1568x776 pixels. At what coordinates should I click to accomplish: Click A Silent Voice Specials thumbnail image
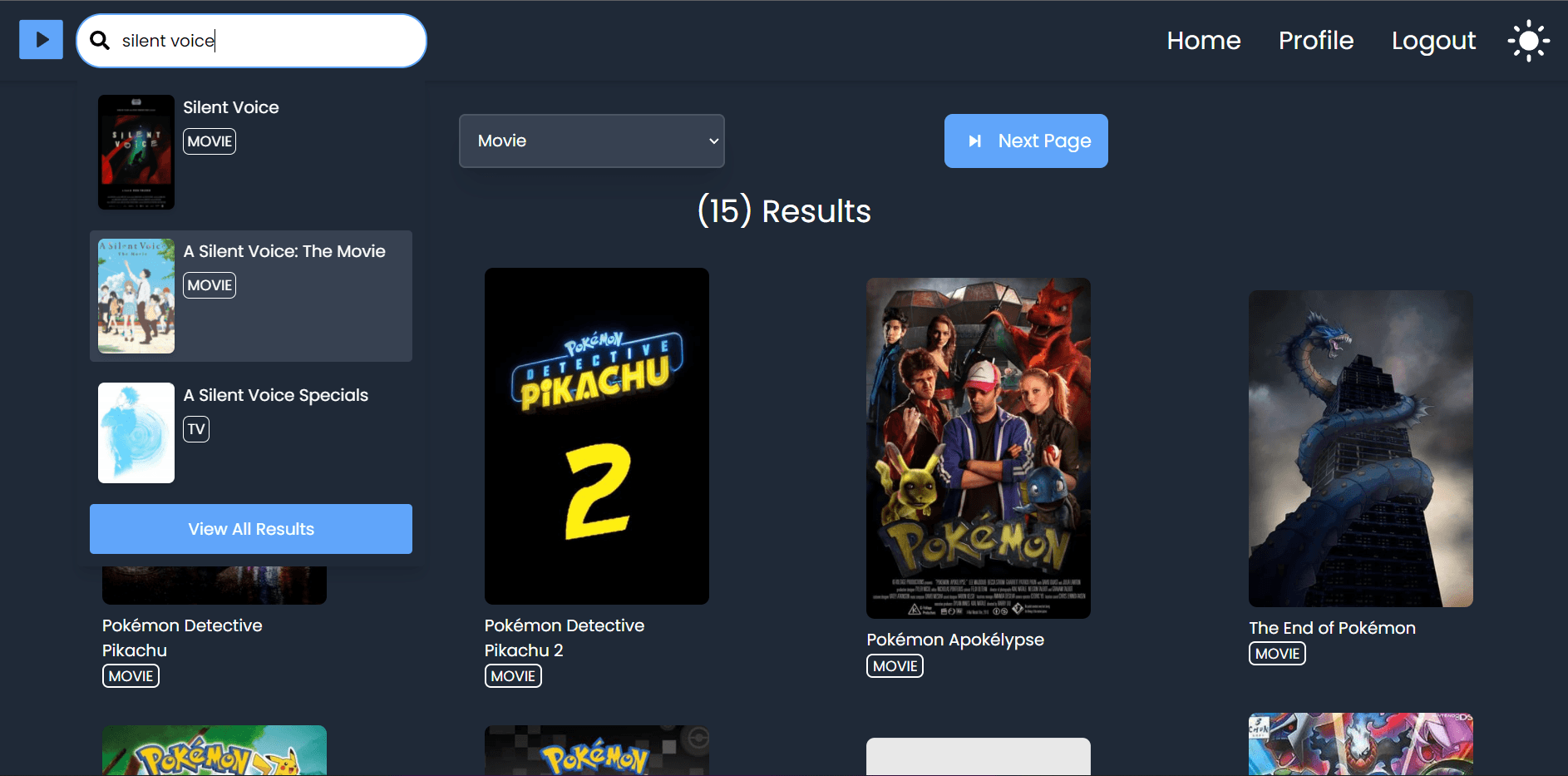click(136, 432)
